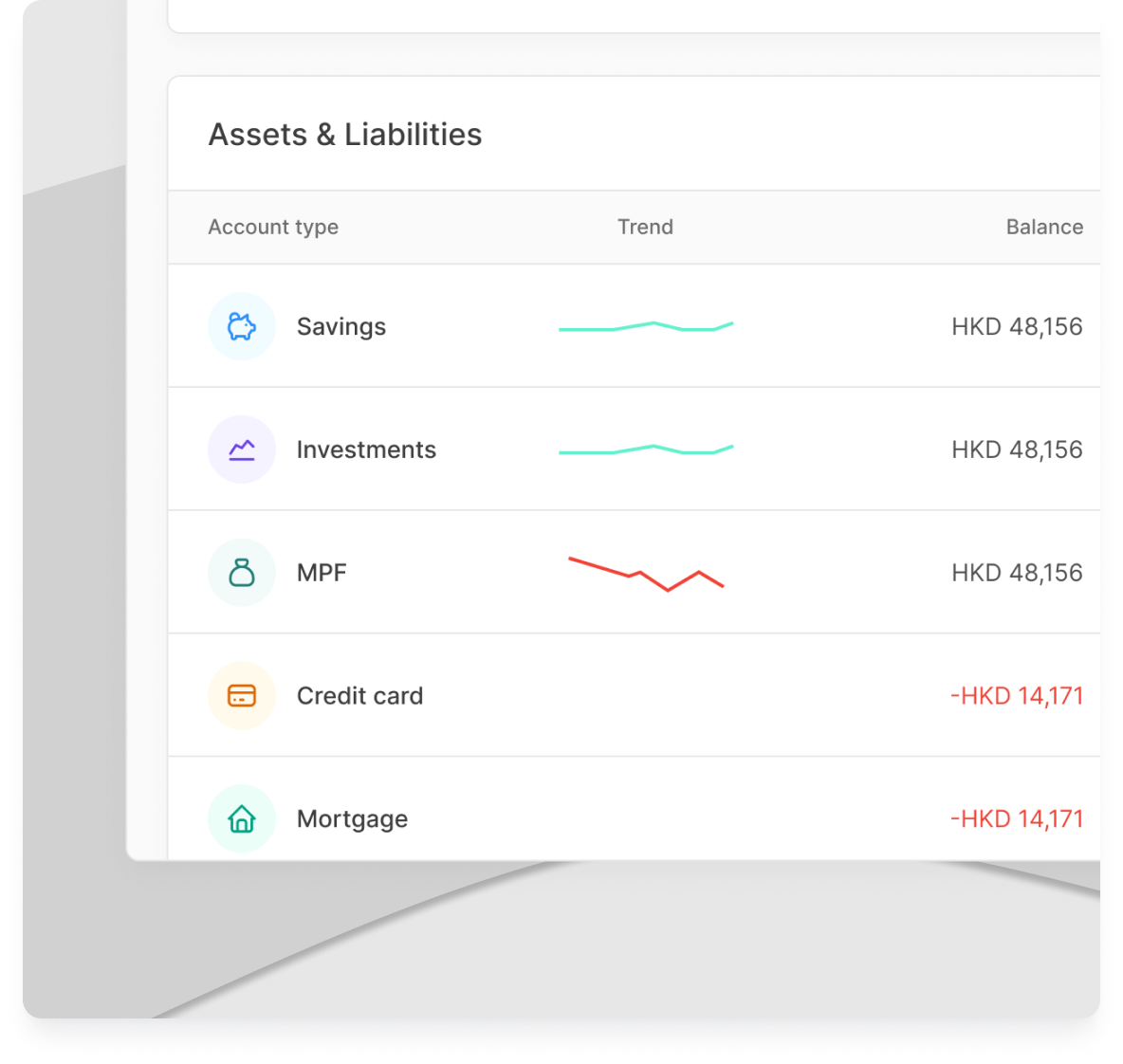Click the Savings balance HKD 48,156
Screen dimensions: 1123x1064
pos(1017,326)
